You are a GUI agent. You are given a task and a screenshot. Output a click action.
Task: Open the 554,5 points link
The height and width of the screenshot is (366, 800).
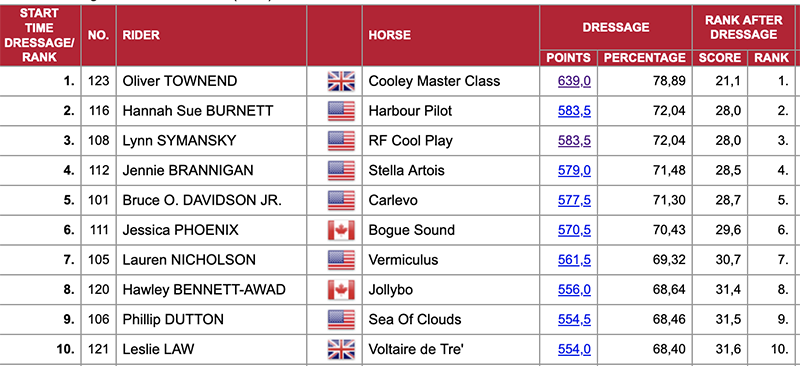(x=574, y=320)
